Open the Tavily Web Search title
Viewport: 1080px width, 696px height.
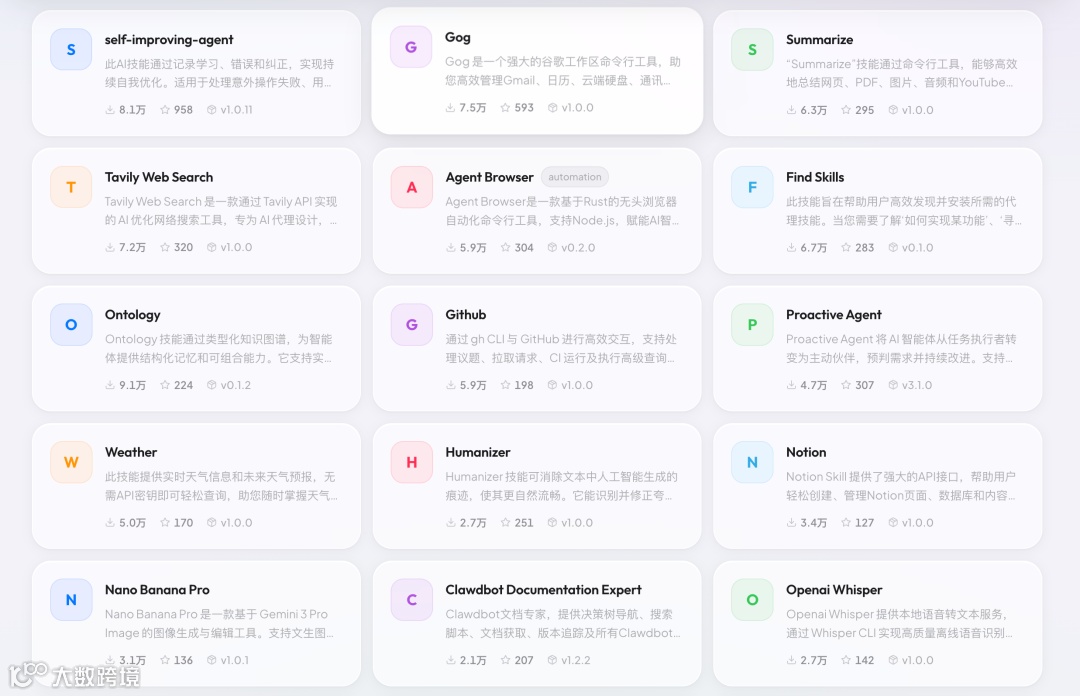point(158,177)
